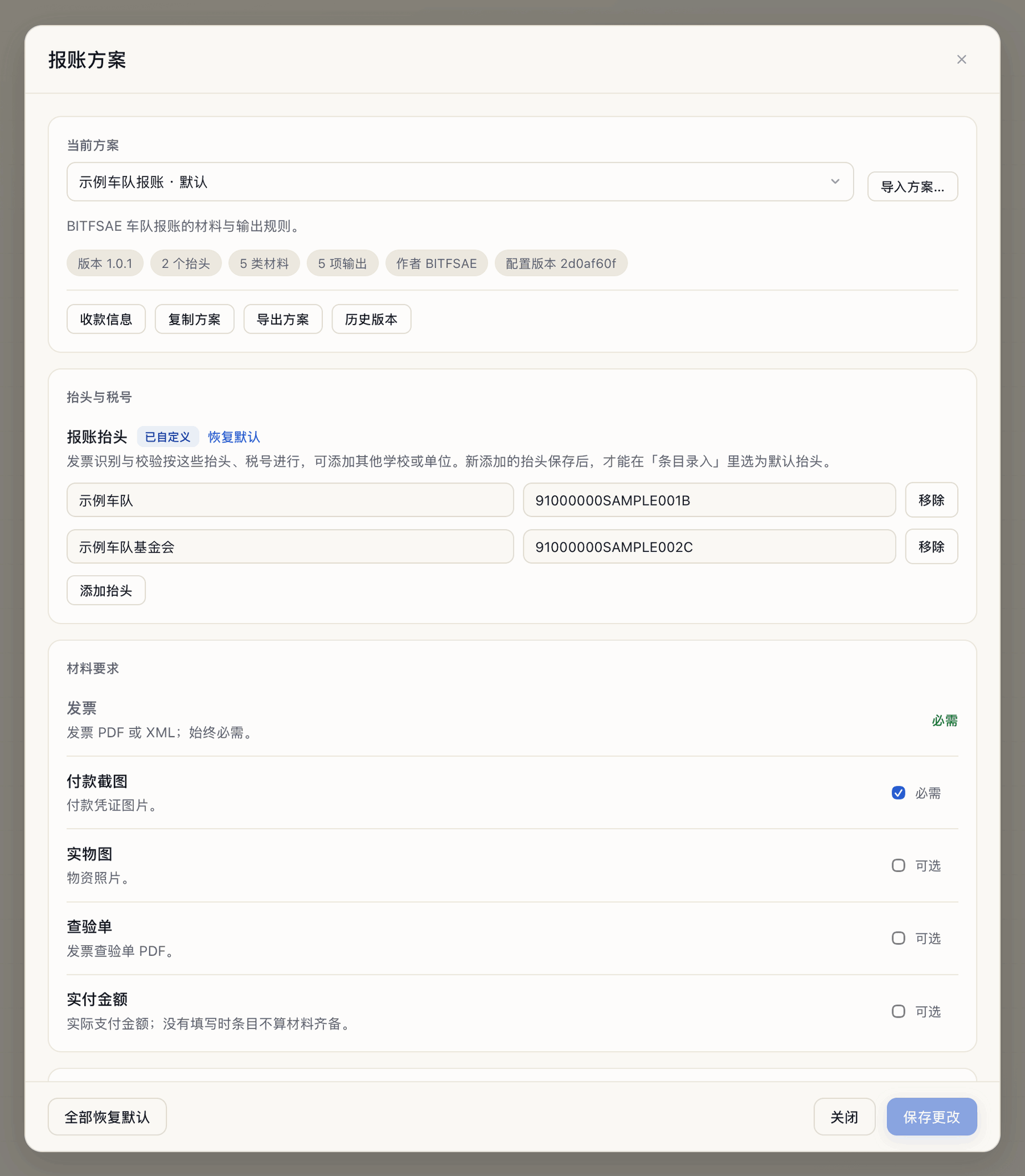This screenshot has width=1025, height=1176.
Task: Click the 添加抬头 button
Action: coord(106,591)
